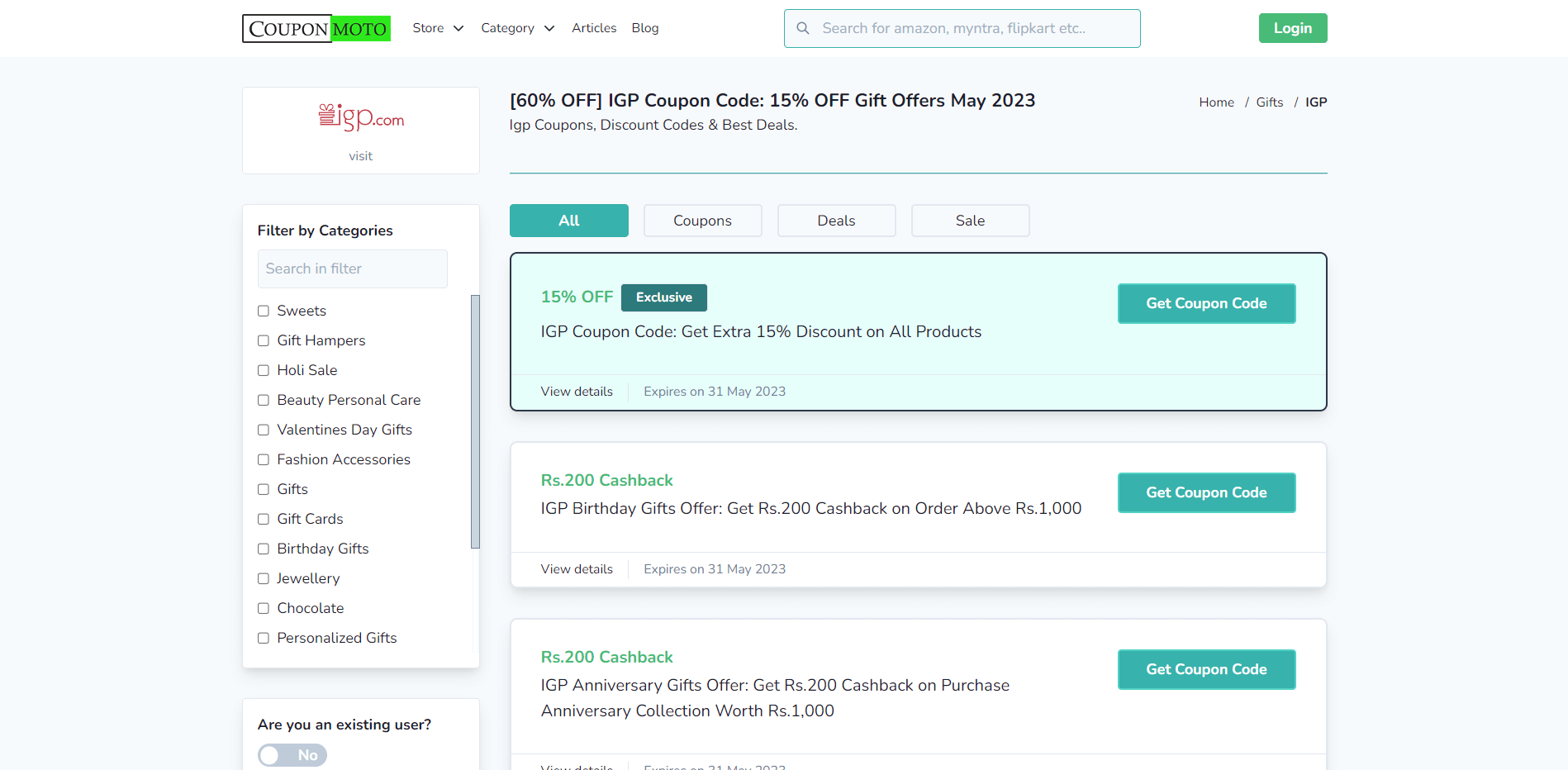Get coupon code for Anniversary Gifts offer
1568x770 pixels.
pos(1206,669)
